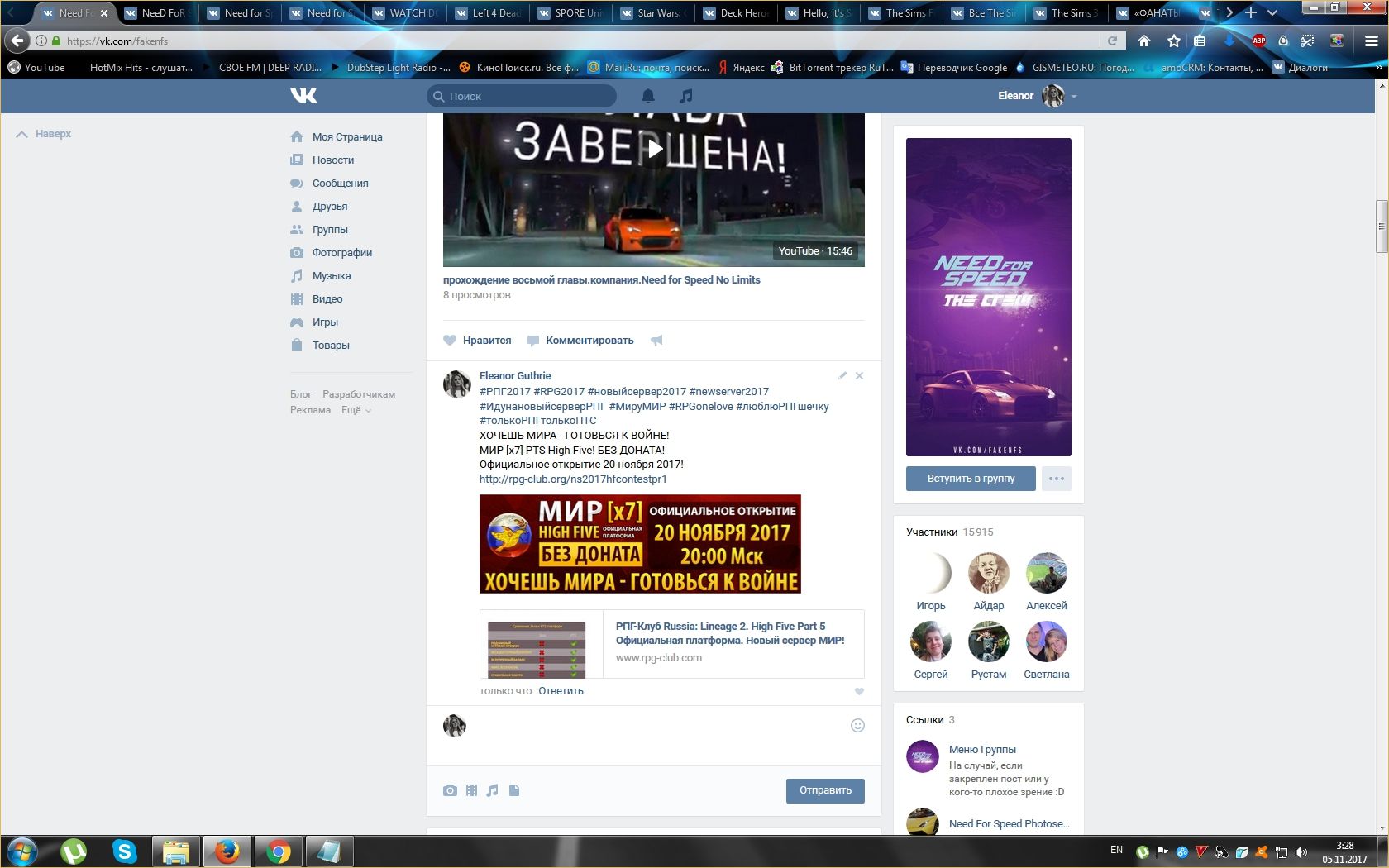Attach a video to the comment
Image resolution: width=1389 pixels, height=868 pixels.
point(471,790)
